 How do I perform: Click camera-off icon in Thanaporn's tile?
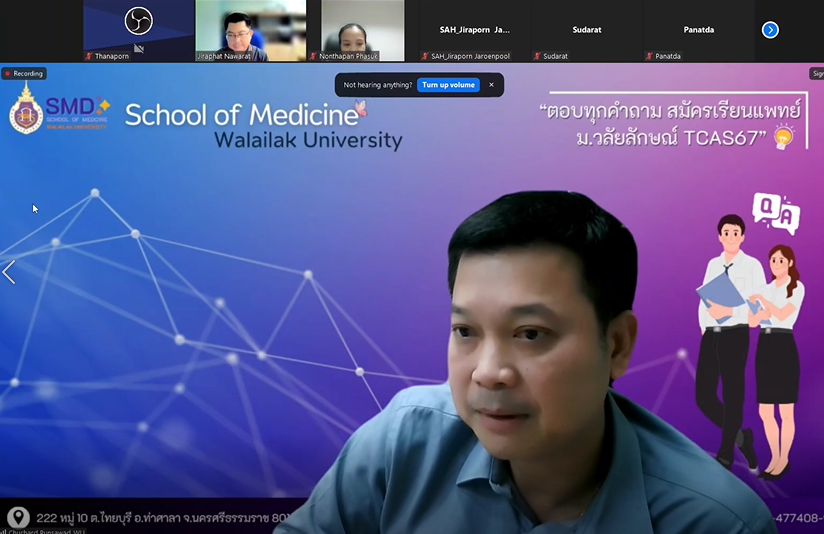tap(139, 48)
